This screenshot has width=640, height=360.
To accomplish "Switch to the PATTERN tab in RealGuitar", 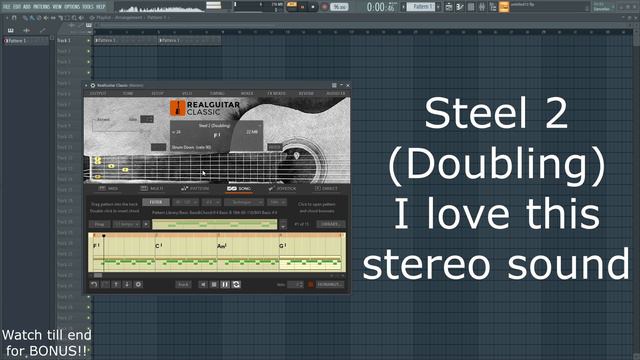I will (195, 189).
